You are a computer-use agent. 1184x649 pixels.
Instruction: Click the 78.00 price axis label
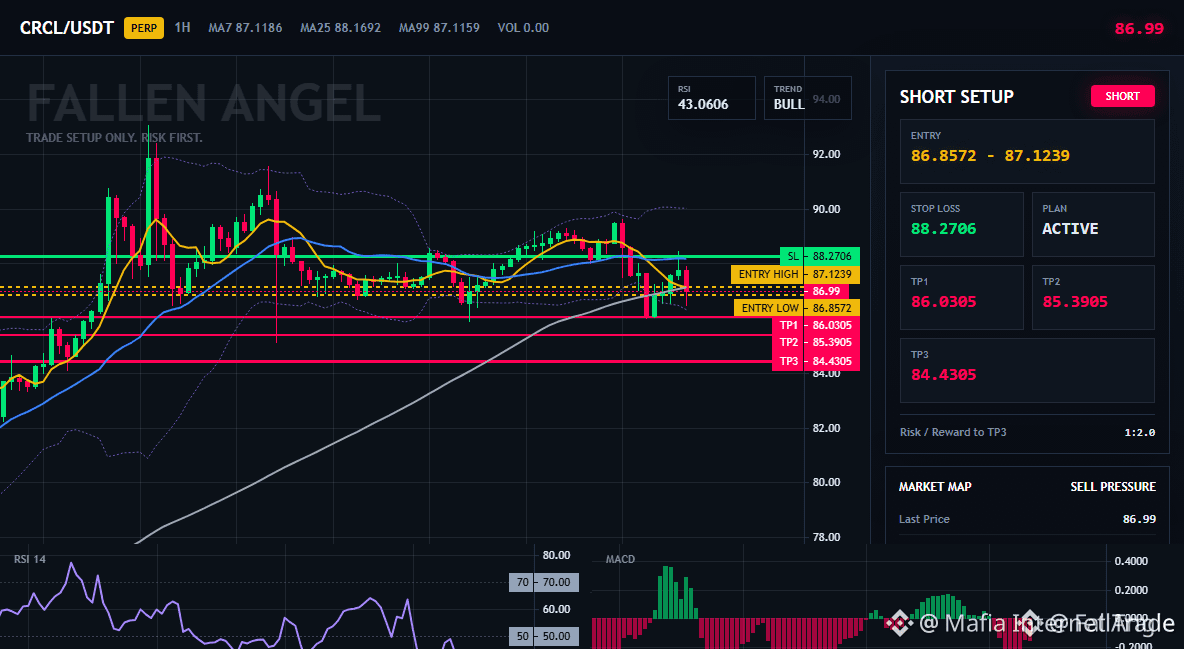point(826,537)
